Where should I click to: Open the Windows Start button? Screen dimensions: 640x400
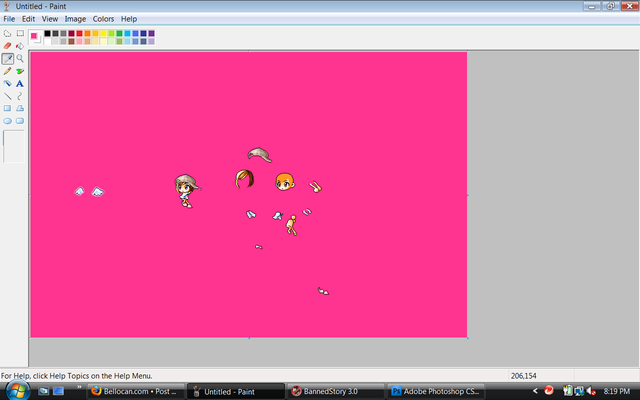[x=18, y=390]
